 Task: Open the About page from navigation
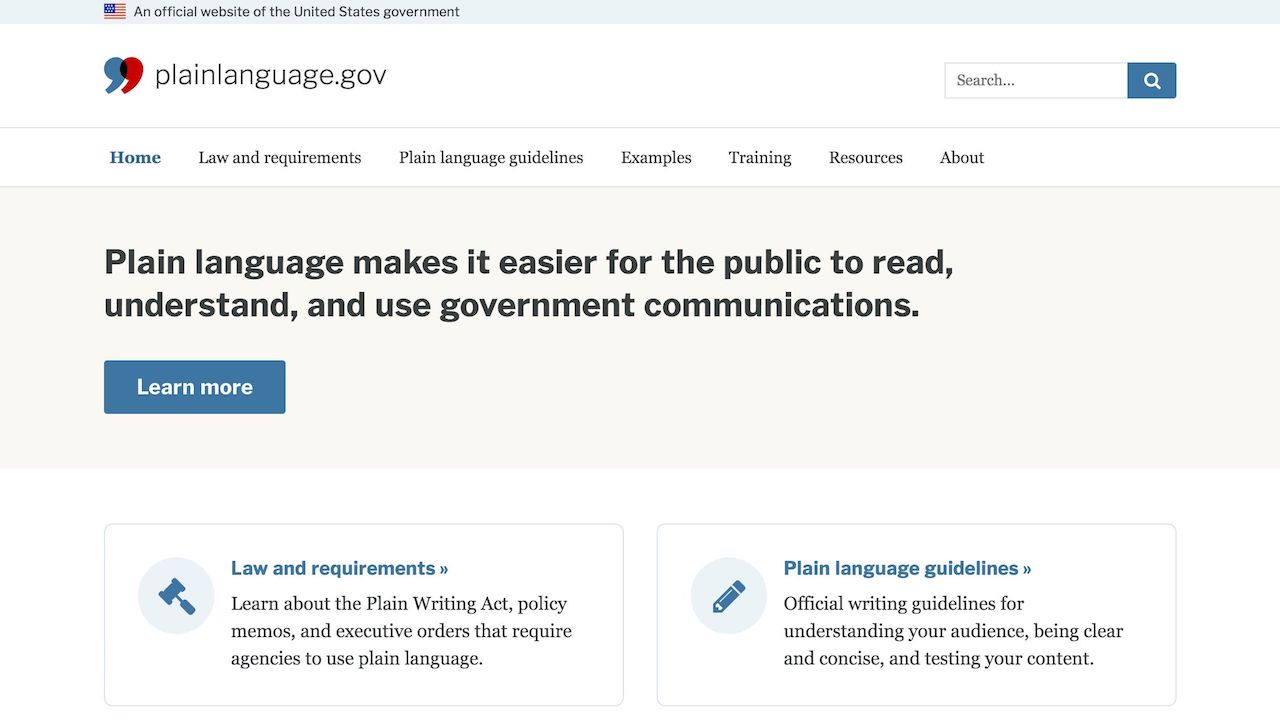point(962,158)
